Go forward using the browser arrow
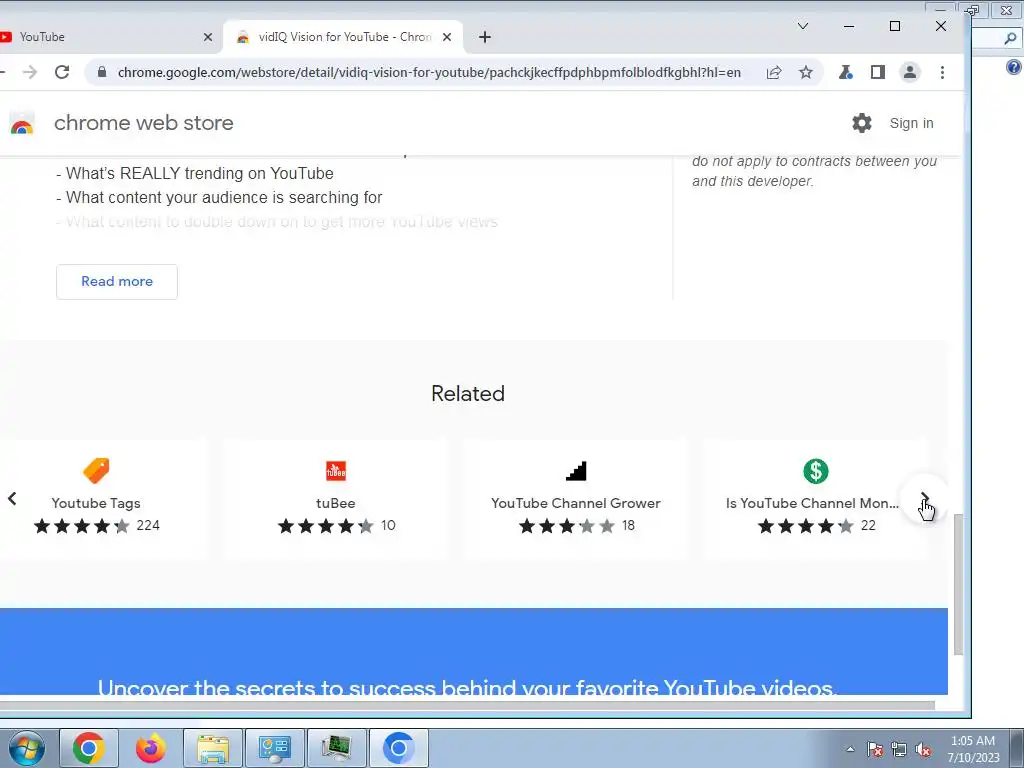This screenshot has height=768, width=1024. click(30, 72)
